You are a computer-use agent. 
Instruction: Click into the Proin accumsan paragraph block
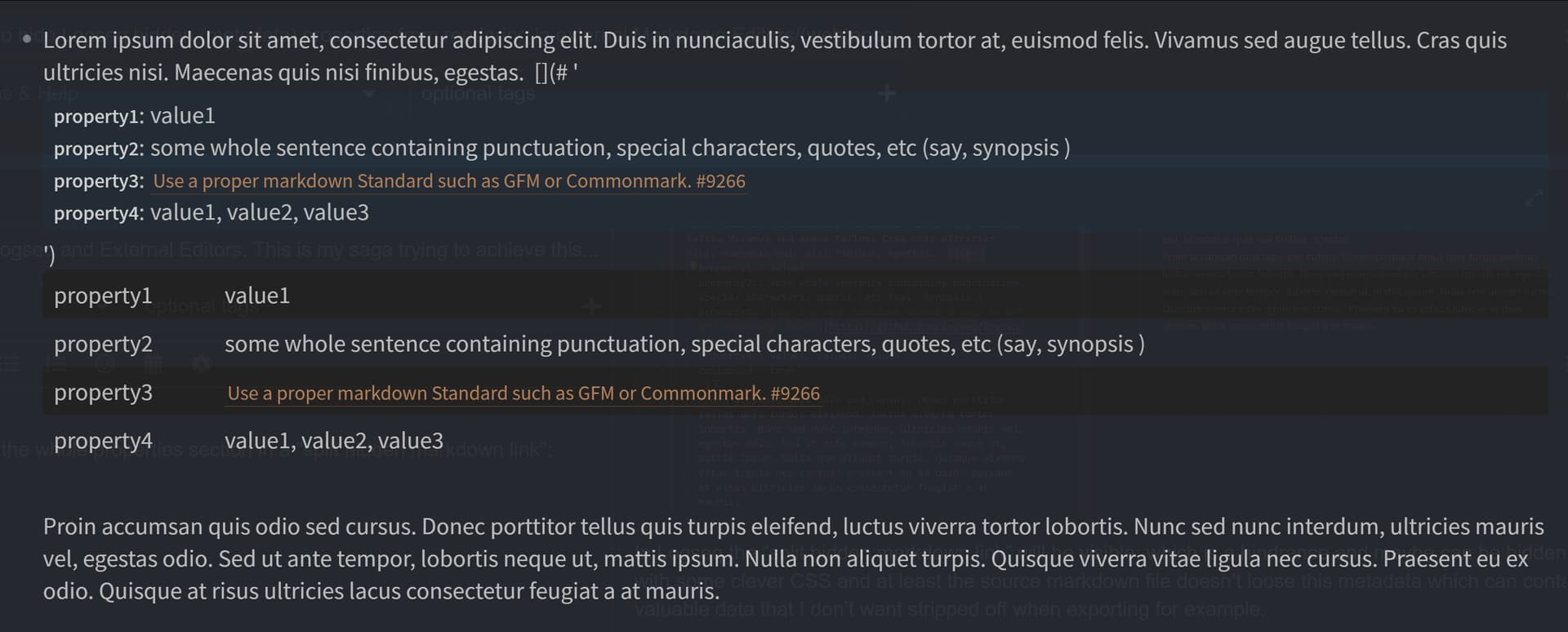tap(794, 559)
